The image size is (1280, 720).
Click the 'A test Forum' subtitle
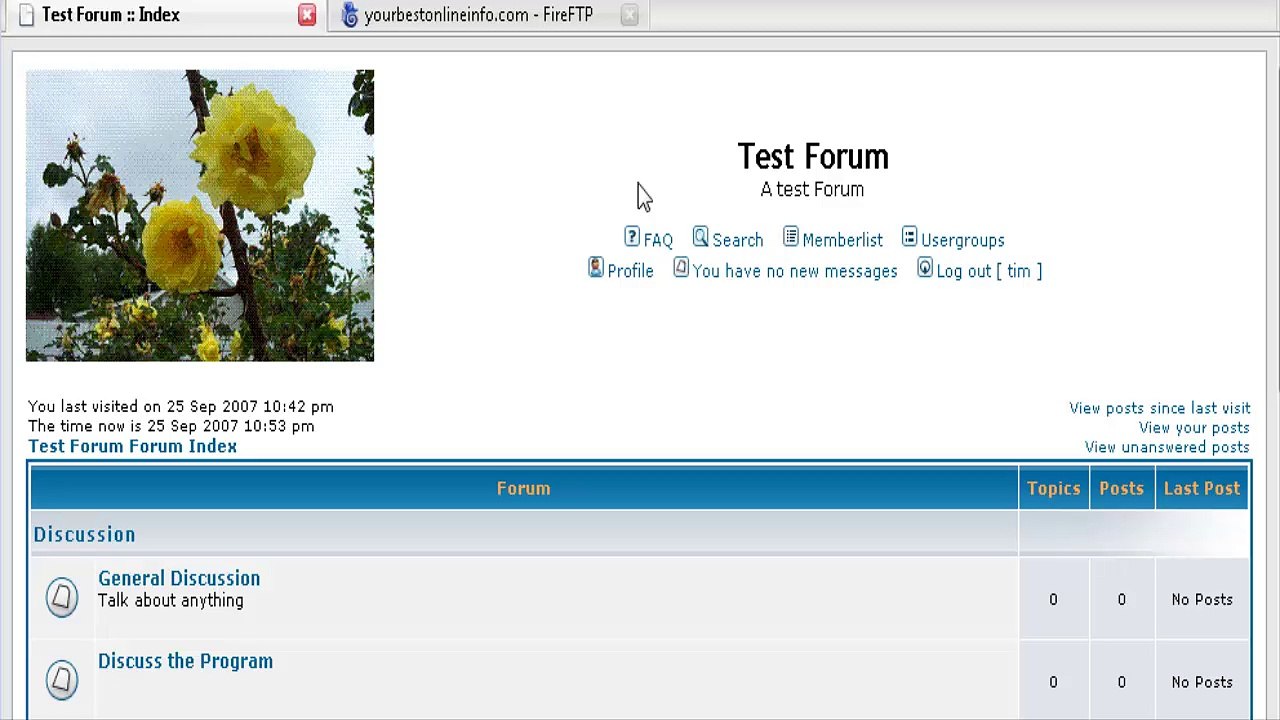point(812,189)
